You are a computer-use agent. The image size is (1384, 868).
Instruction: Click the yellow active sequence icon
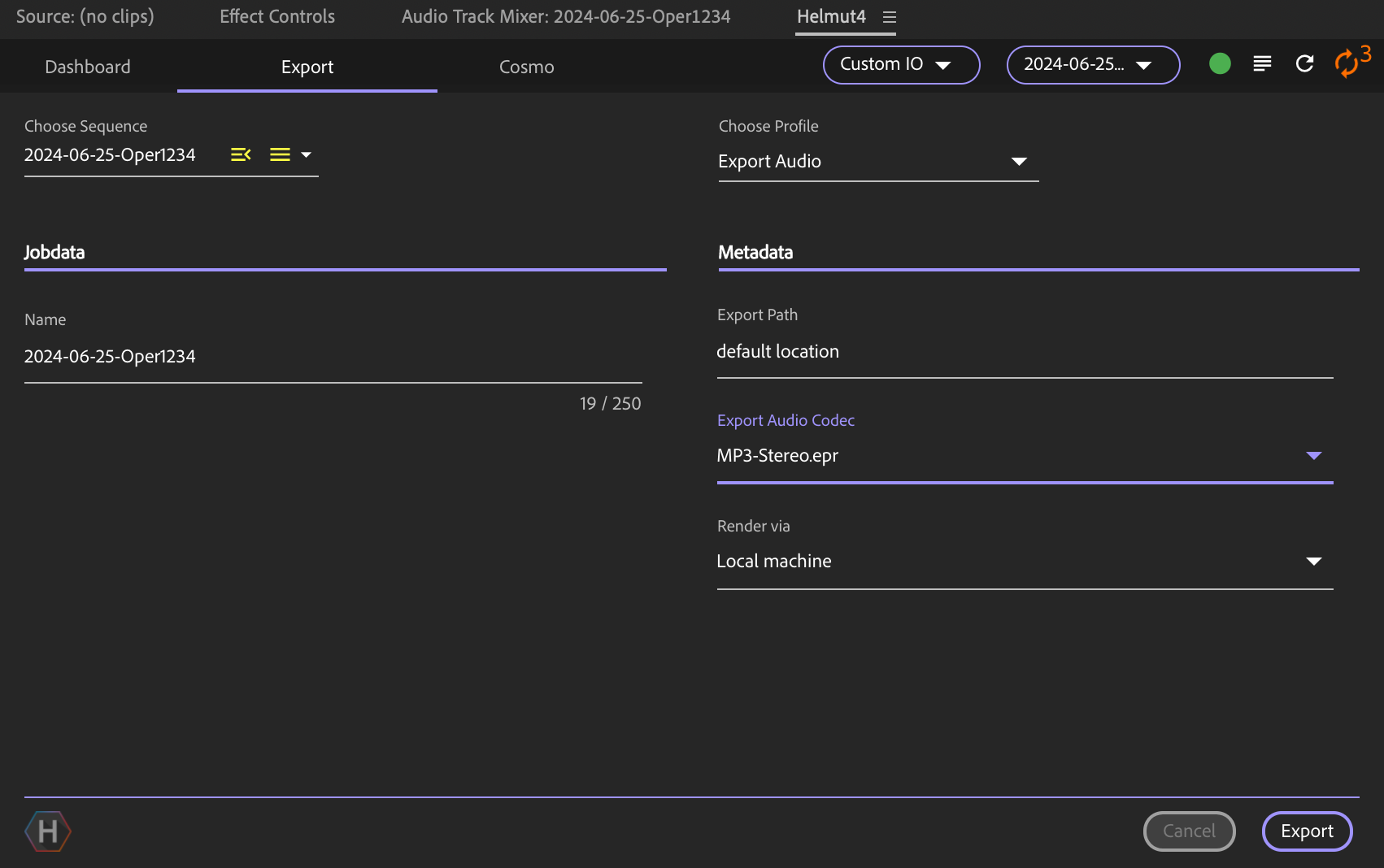coord(241,154)
